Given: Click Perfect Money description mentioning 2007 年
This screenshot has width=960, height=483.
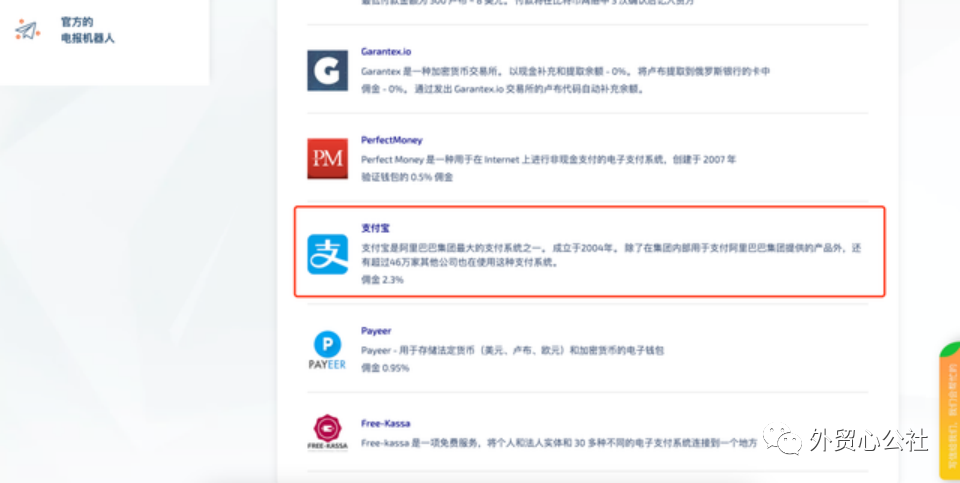Looking at the screenshot, I should tap(549, 160).
